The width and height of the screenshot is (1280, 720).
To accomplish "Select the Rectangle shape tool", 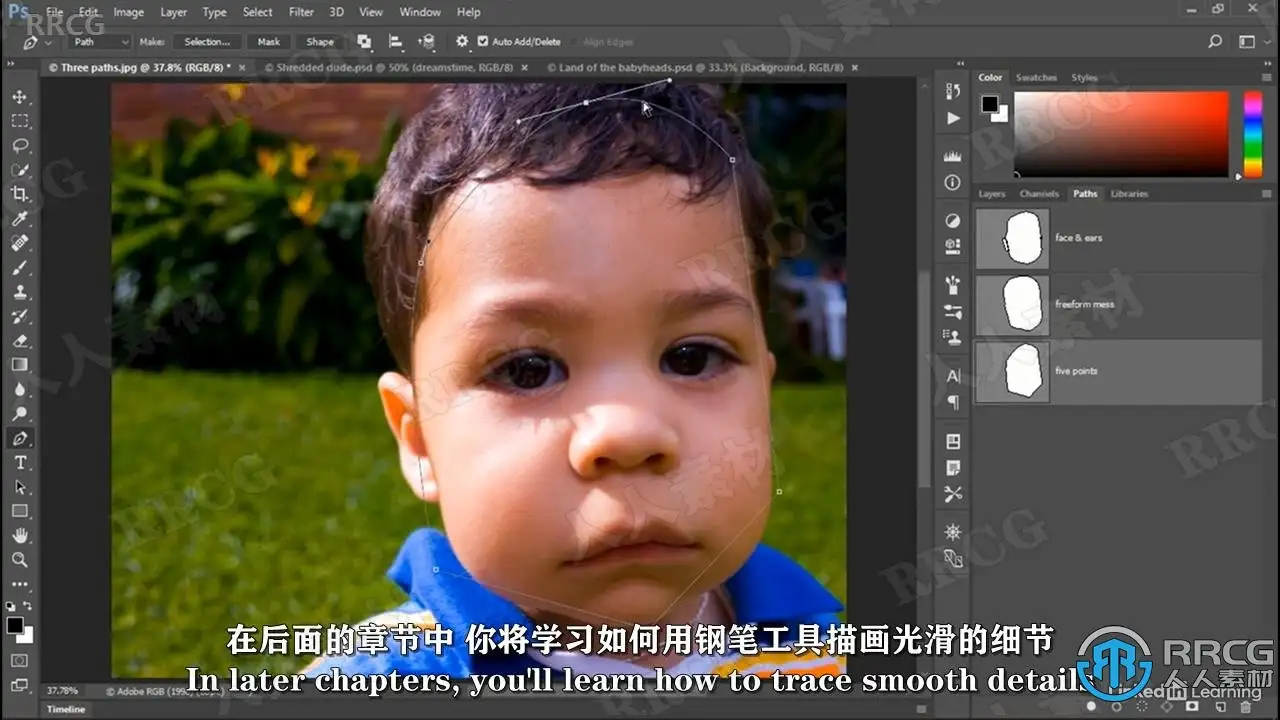I will [x=19, y=511].
